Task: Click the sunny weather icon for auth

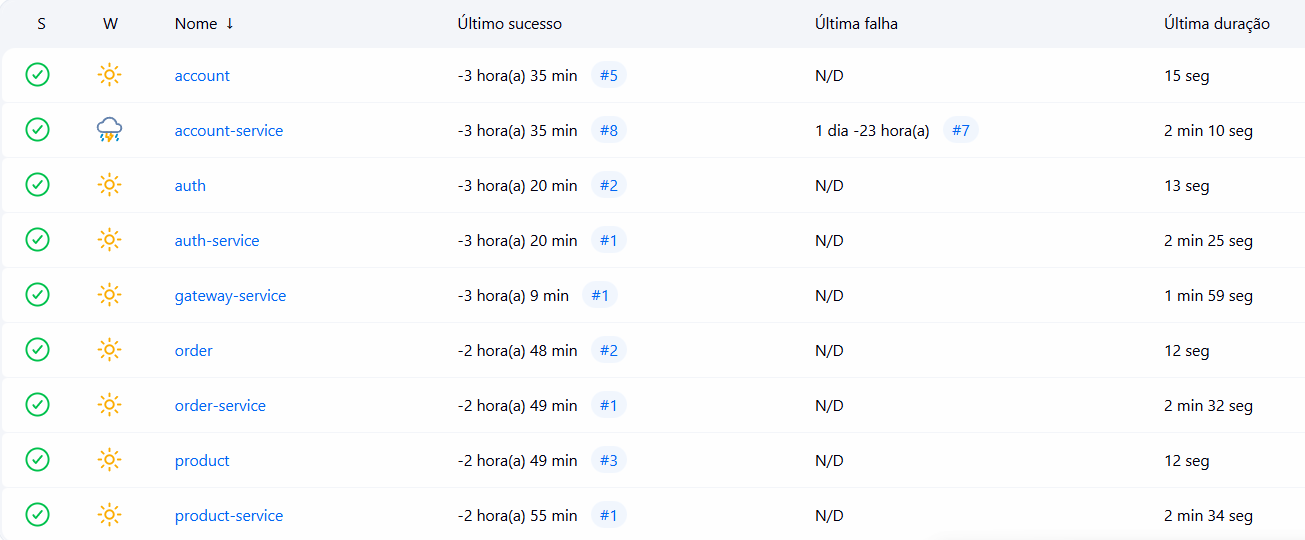Action: [110, 185]
